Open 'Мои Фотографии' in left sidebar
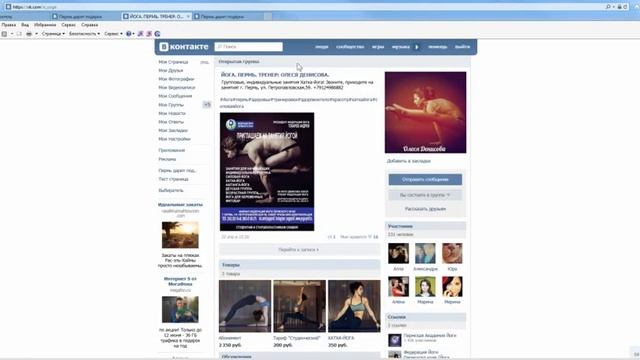This screenshot has width=640, height=360. click(176, 79)
